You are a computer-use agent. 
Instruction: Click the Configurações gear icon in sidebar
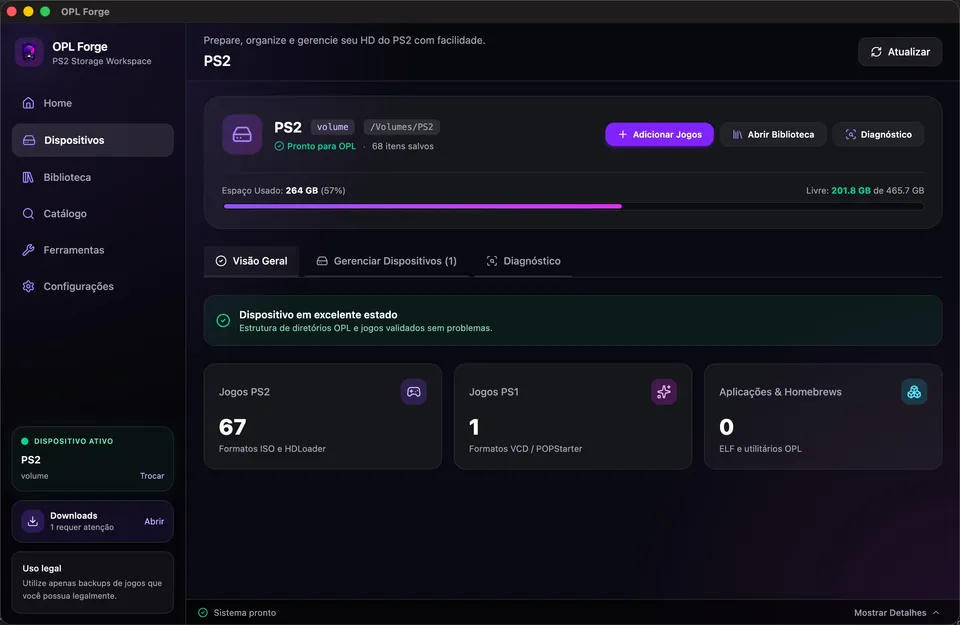coord(28,286)
